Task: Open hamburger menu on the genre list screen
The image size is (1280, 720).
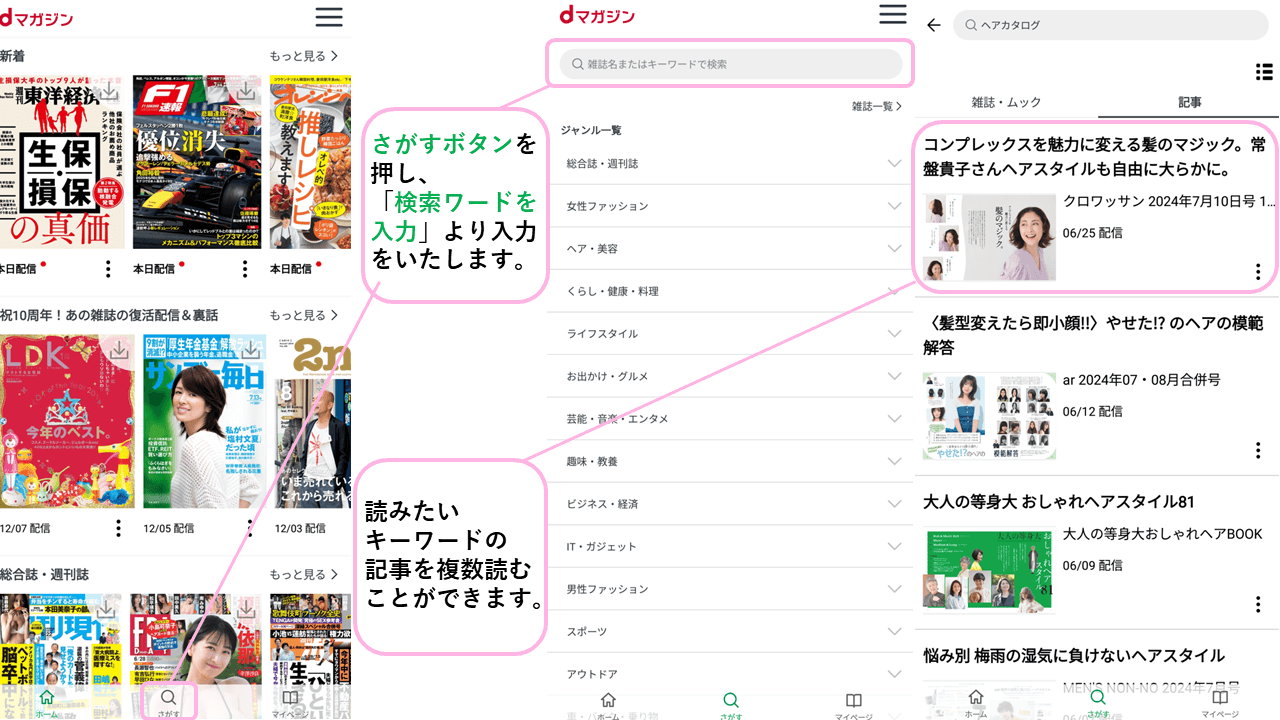Action: click(x=893, y=14)
